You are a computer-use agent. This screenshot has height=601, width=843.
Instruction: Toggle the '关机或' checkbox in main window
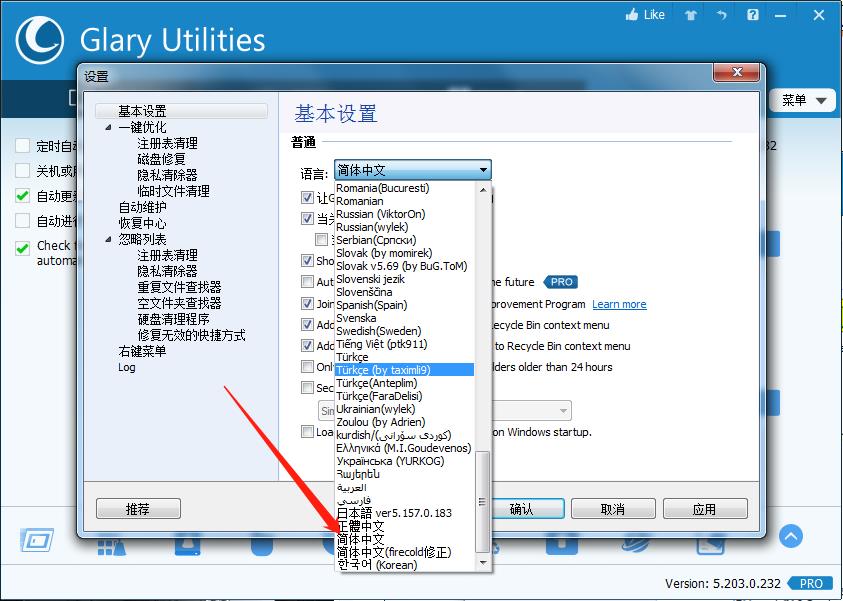23,171
